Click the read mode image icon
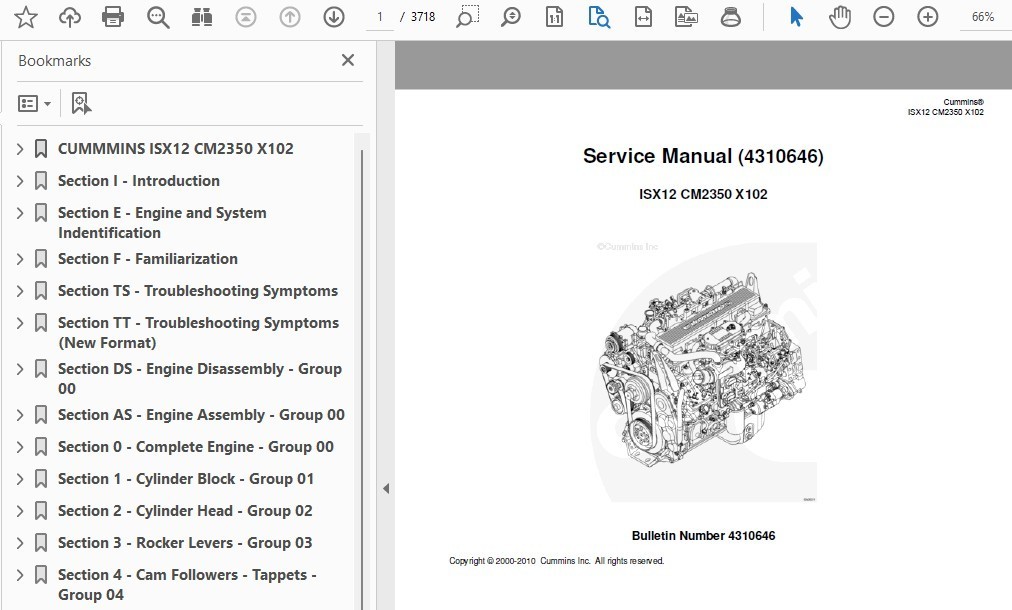 coord(687,17)
